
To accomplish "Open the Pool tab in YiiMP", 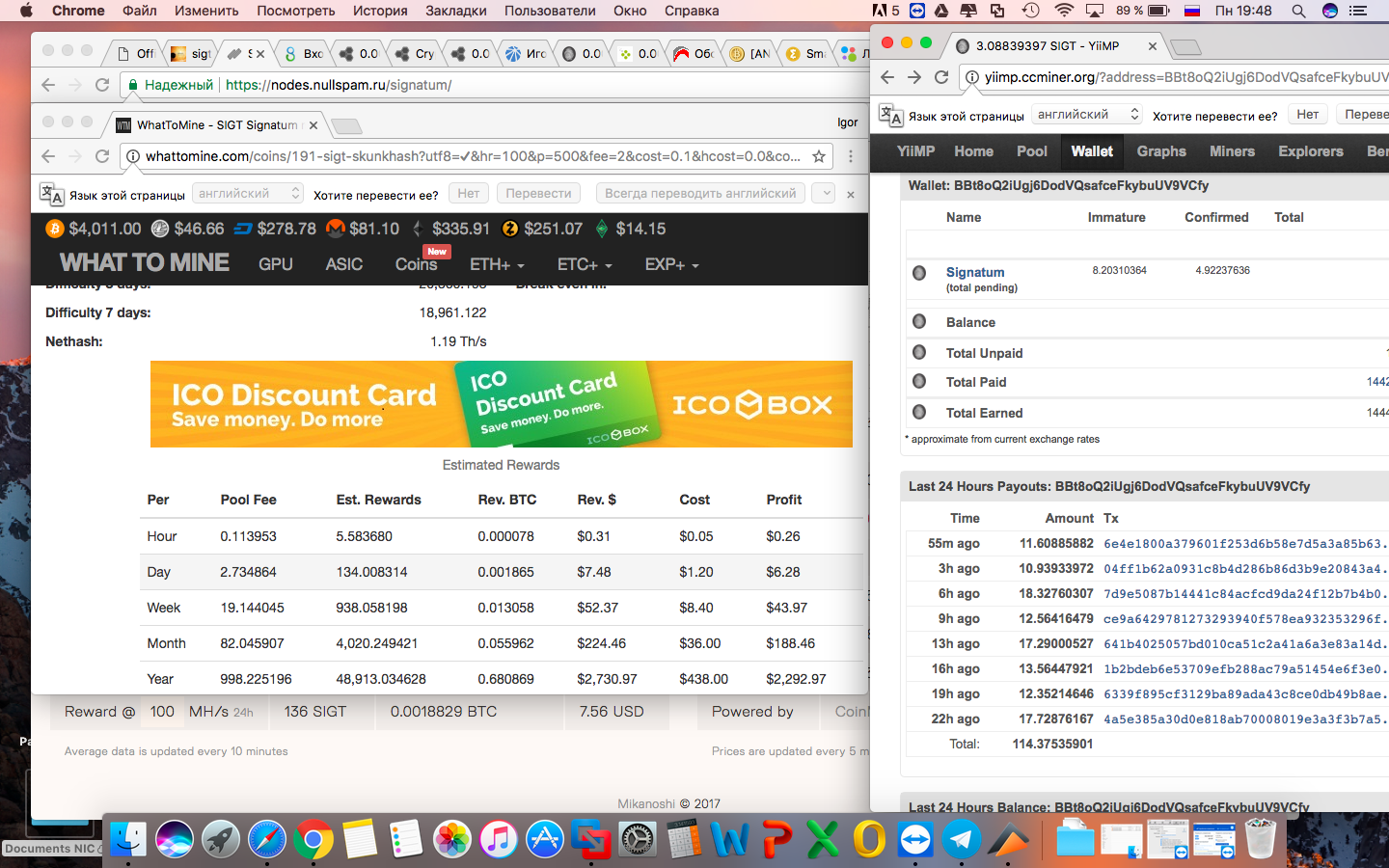I will [x=1032, y=151].
